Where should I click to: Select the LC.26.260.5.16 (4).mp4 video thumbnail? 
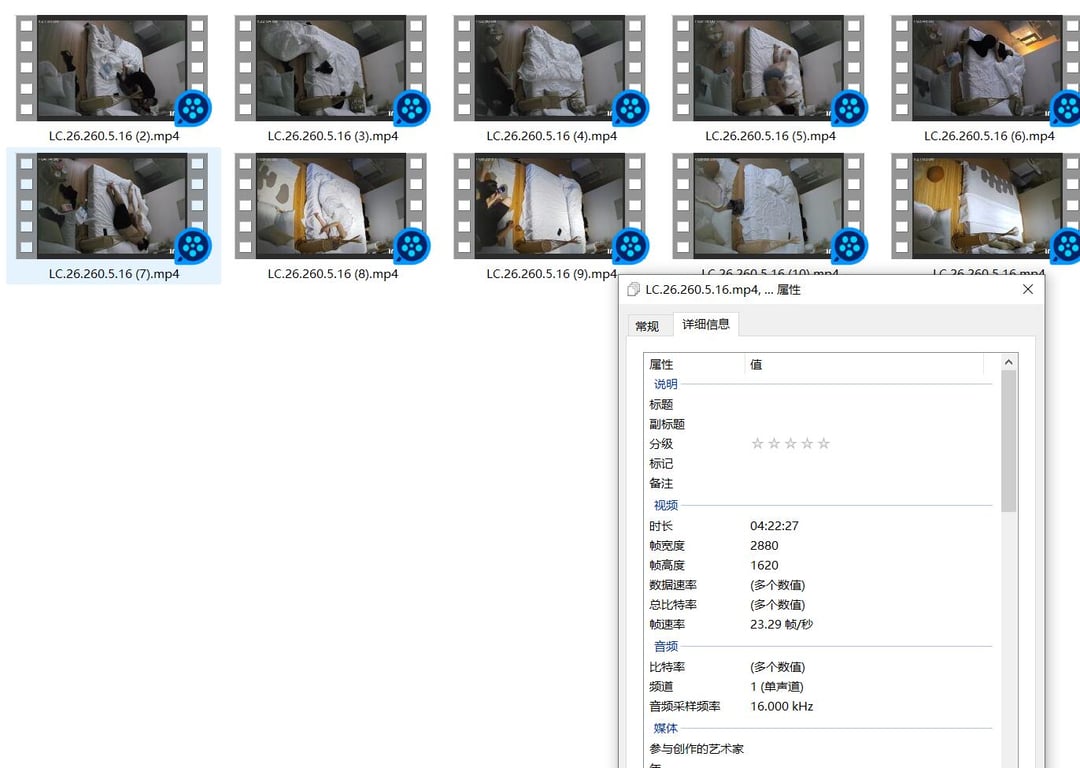click(x=550, y=68)
